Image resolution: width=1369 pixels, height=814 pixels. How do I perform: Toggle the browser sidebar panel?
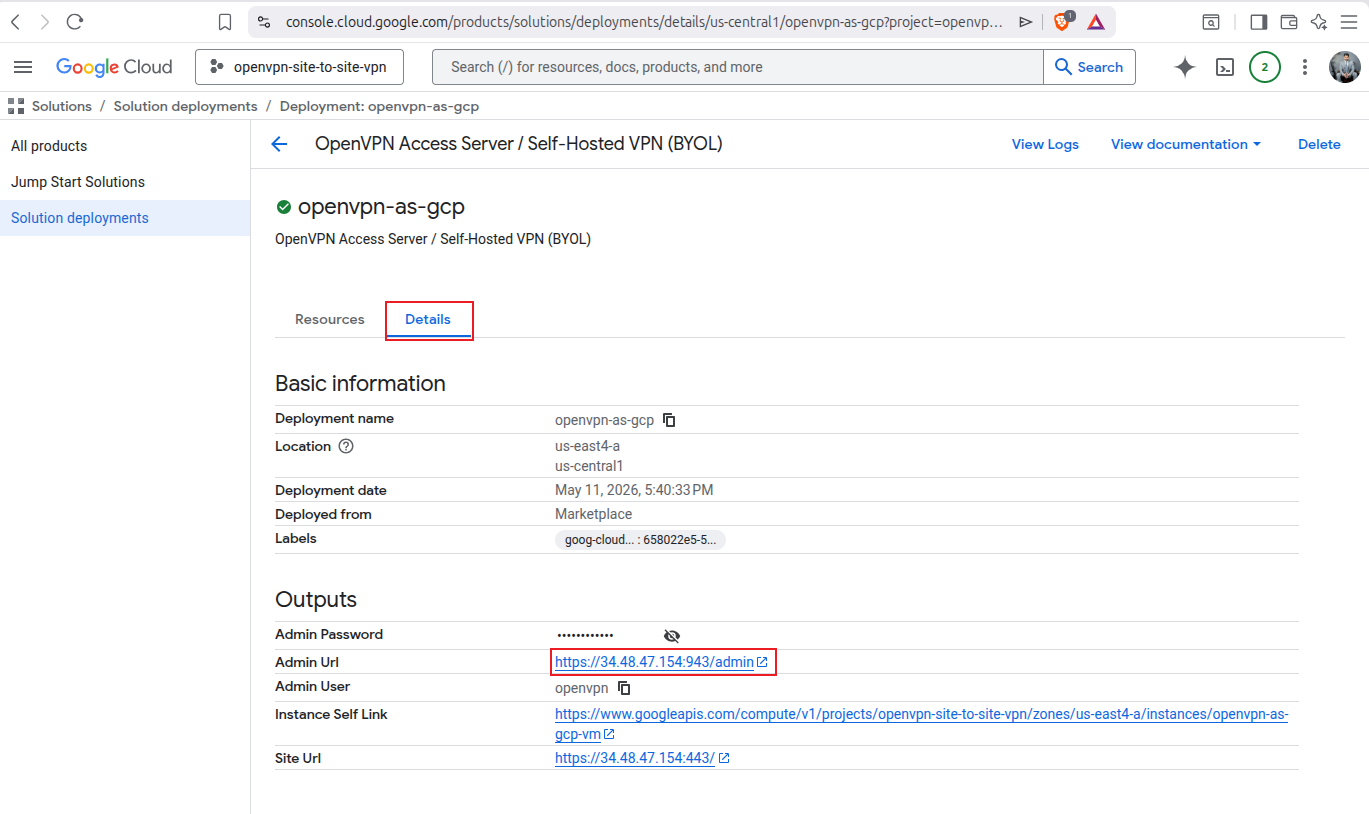[1259, 22]
